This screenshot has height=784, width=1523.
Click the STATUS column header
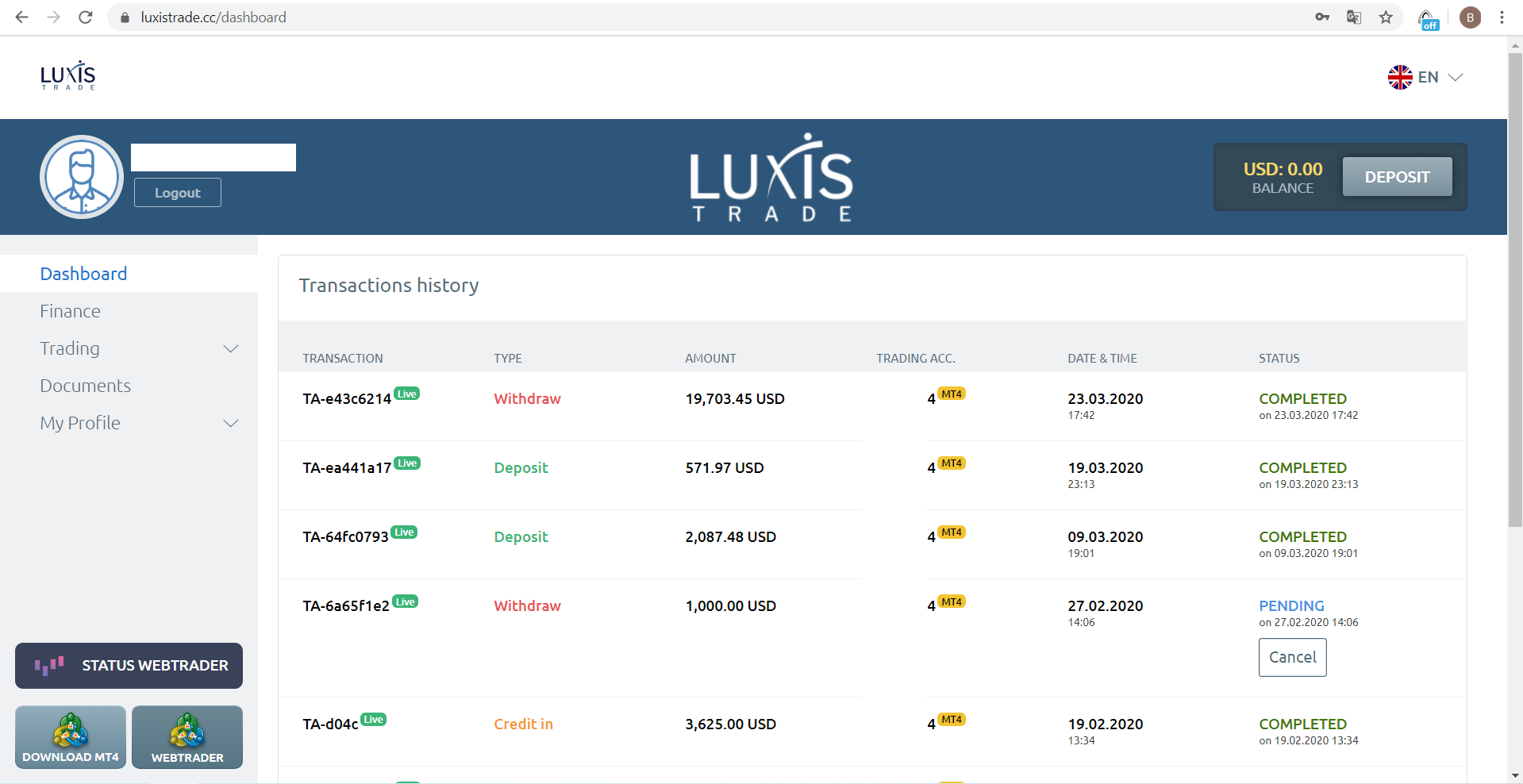click(x=1279, y=359)
